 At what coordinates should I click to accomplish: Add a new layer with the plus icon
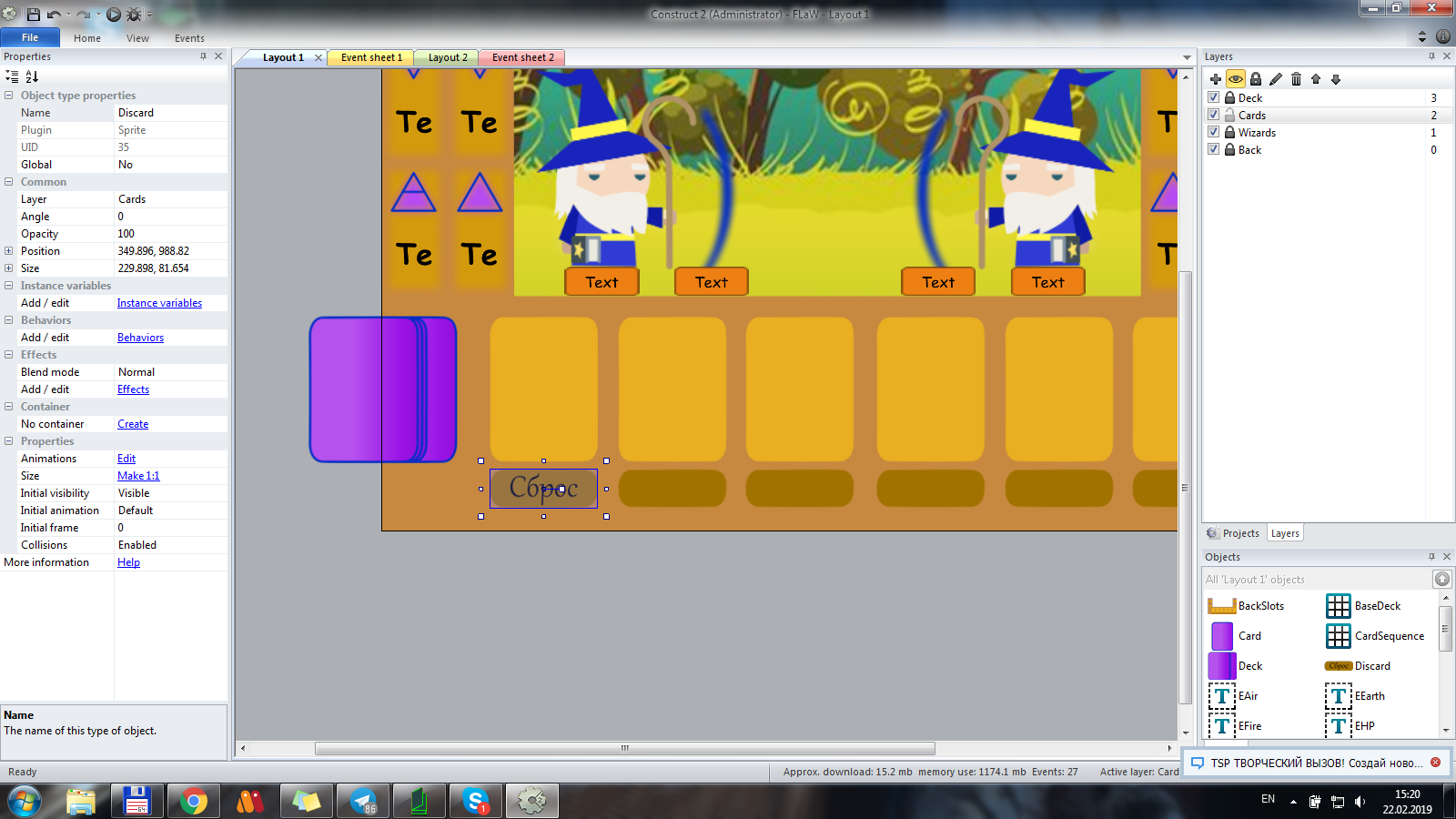tap(1215, 79)
